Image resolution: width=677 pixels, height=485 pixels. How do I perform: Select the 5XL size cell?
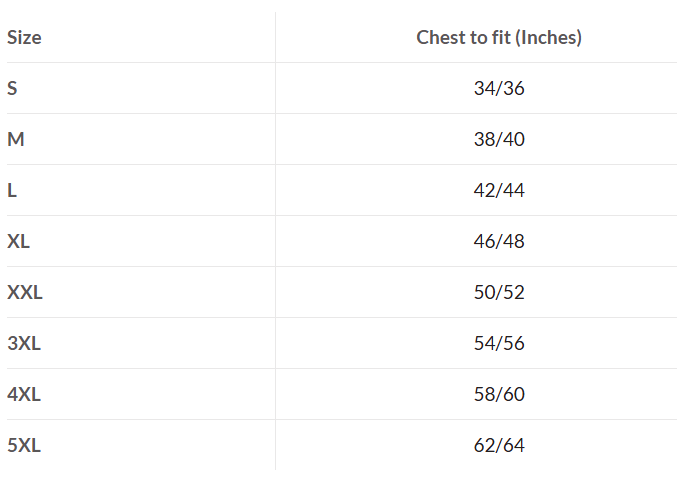click(x=24, y=445)
